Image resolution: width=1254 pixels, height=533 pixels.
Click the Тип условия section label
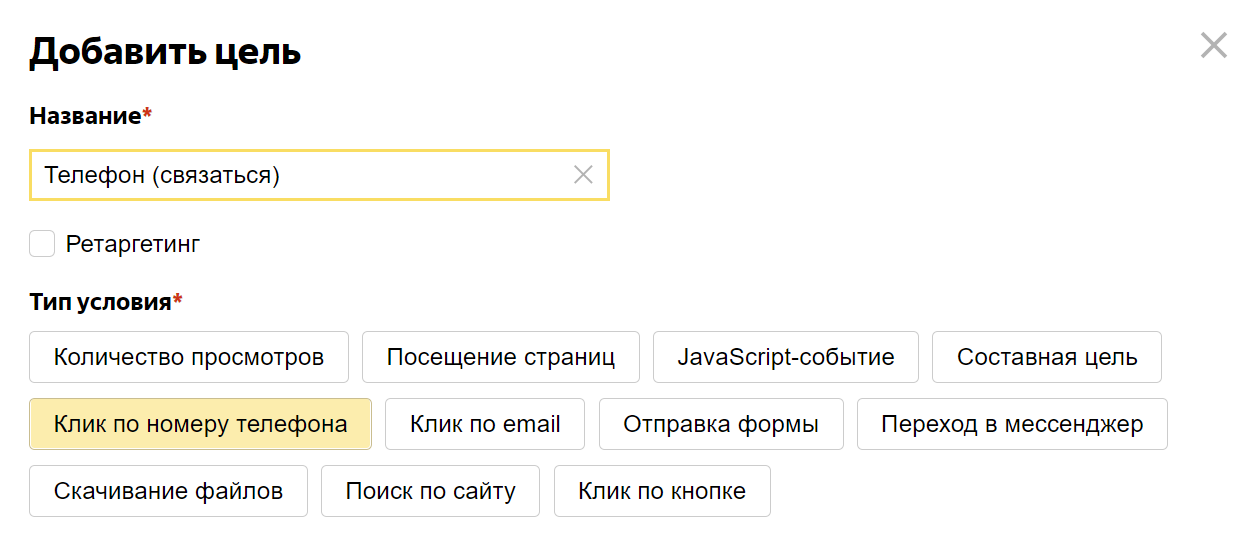click(x=100, y=302)
